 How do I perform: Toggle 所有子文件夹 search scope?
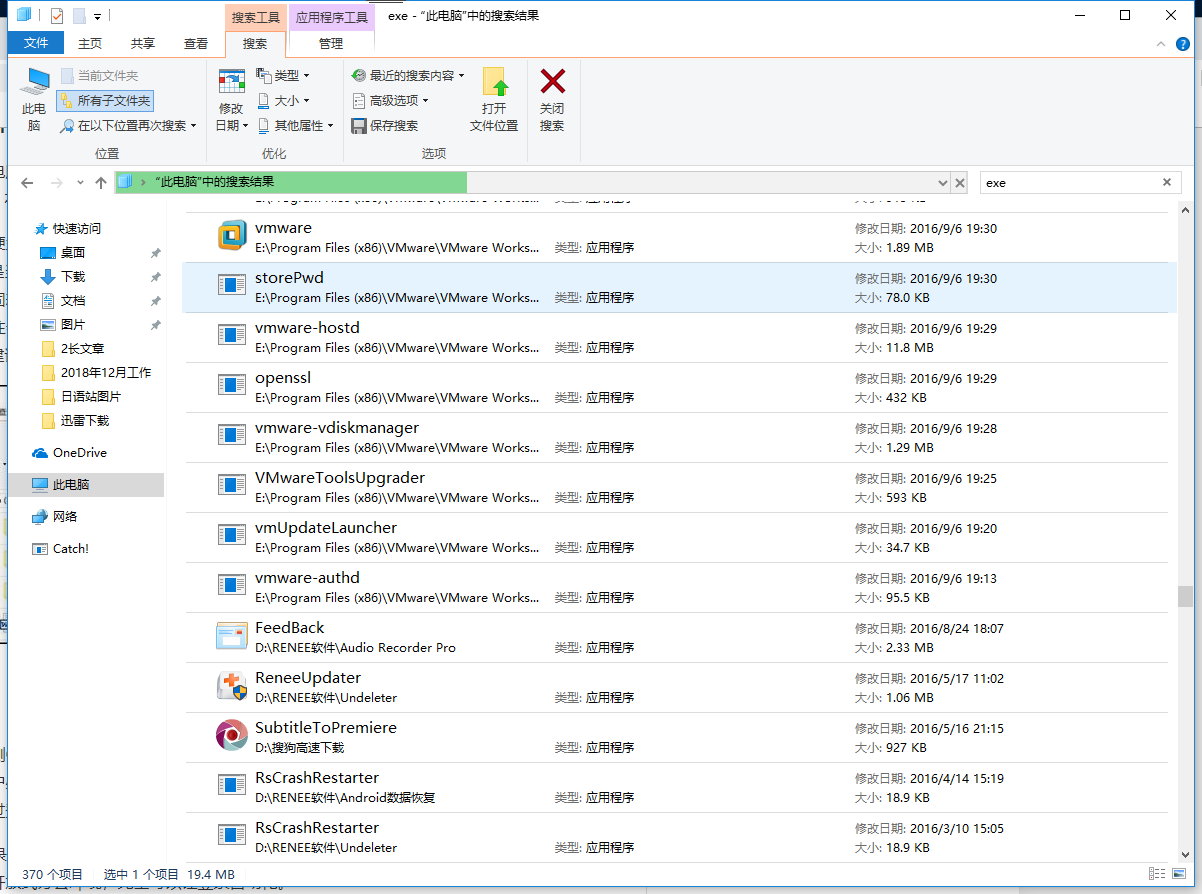coord(105,101)
